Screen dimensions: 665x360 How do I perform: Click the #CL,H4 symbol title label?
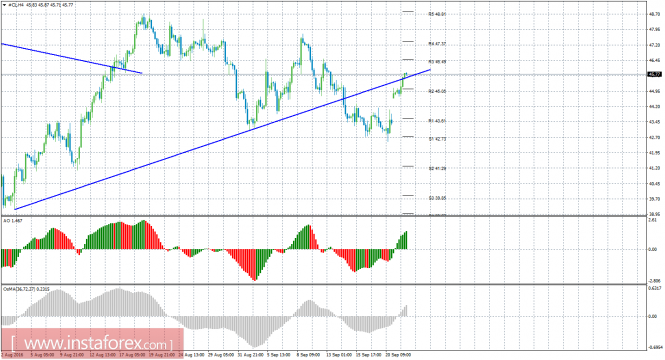(x=15, y=5)
